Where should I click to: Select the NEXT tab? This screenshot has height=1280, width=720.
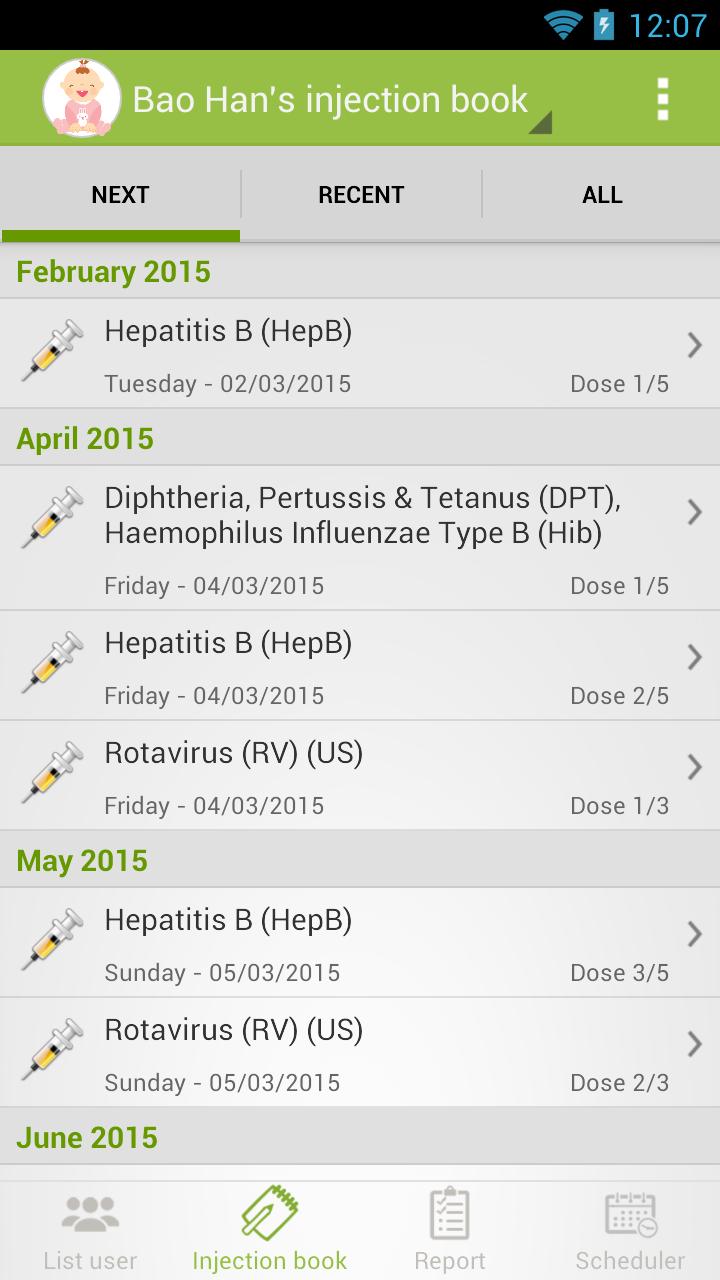coord(120,195)
